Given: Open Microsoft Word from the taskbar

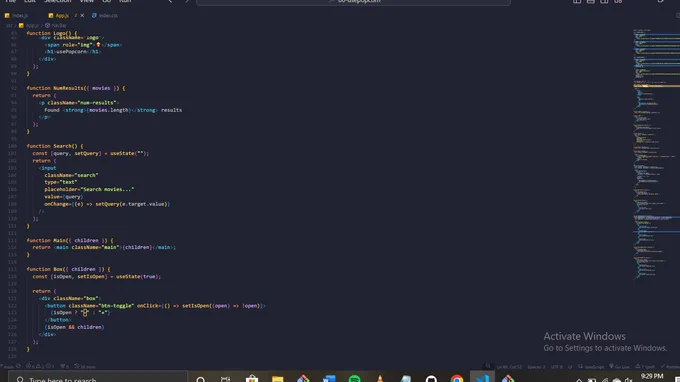Looking at the screenshot, I should pos(329,379).
